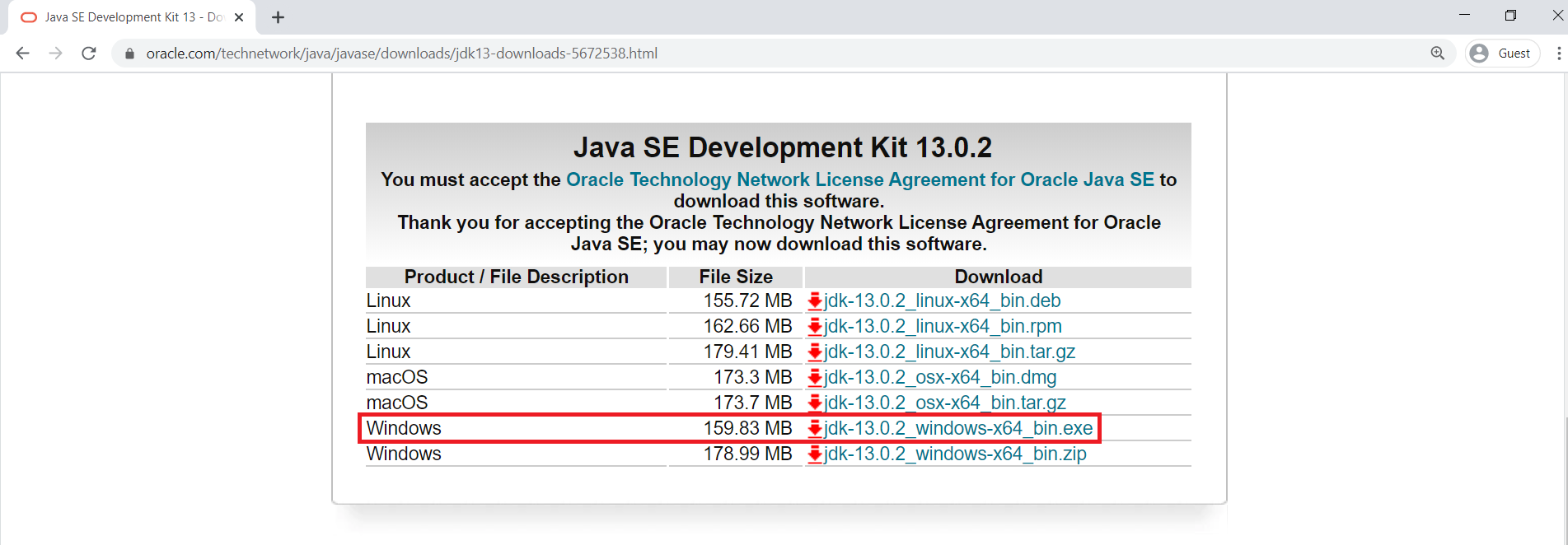Download jdk-13.0.2_osx-x64_bin.dmg
The image size is (1568, 545).
click(940, 377)
